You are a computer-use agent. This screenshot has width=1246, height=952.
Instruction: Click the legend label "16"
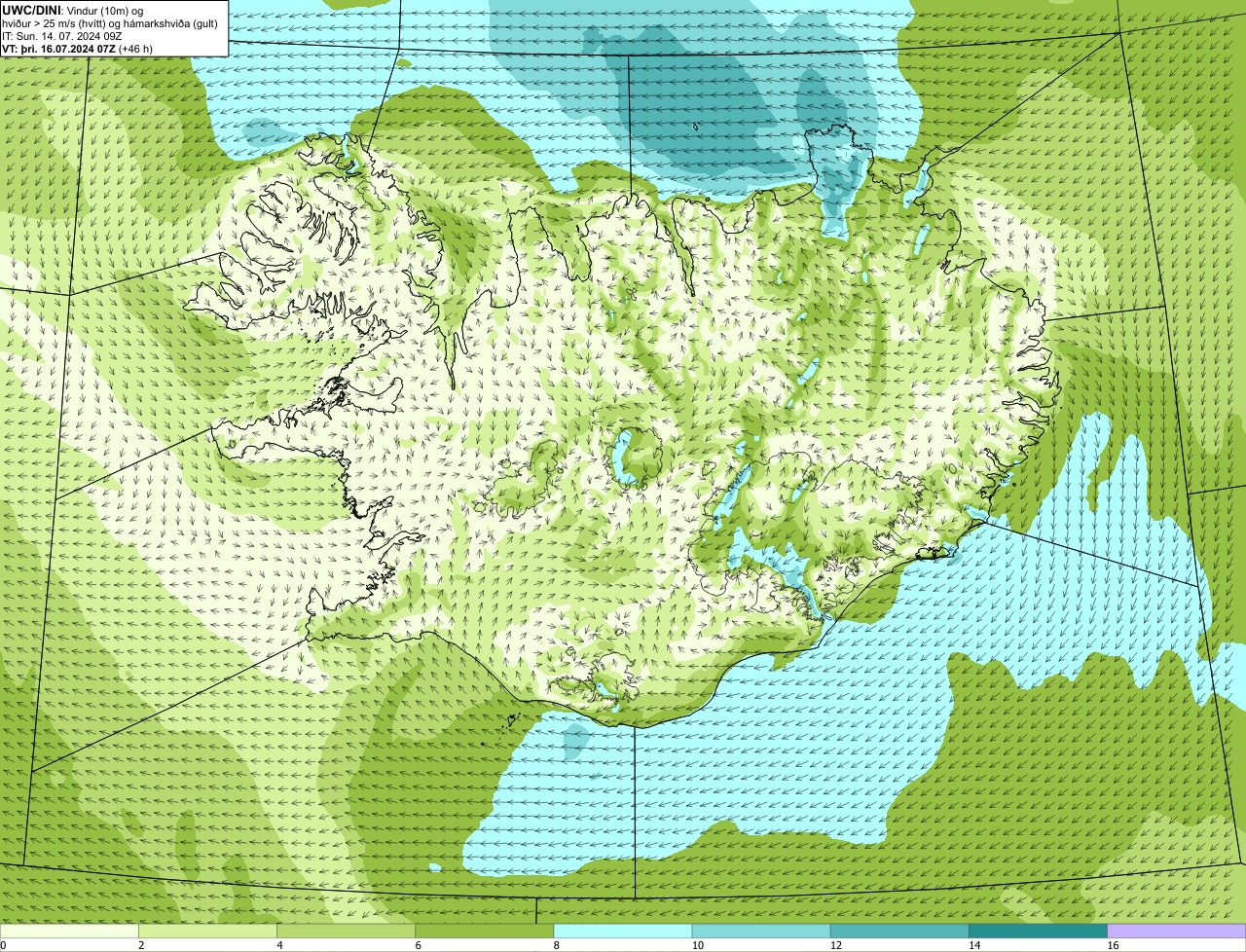tap(1112, 945)
